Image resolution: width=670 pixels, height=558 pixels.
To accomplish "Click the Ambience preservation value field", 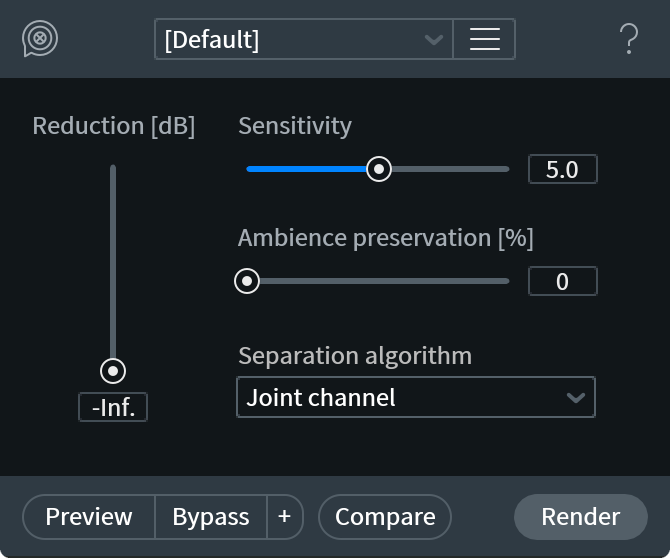I will pyautogui.click(x=562, y=281).
